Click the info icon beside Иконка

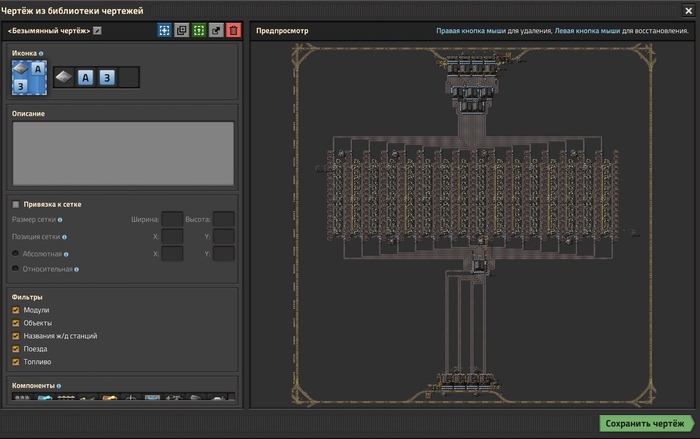(x=41, y=52)
